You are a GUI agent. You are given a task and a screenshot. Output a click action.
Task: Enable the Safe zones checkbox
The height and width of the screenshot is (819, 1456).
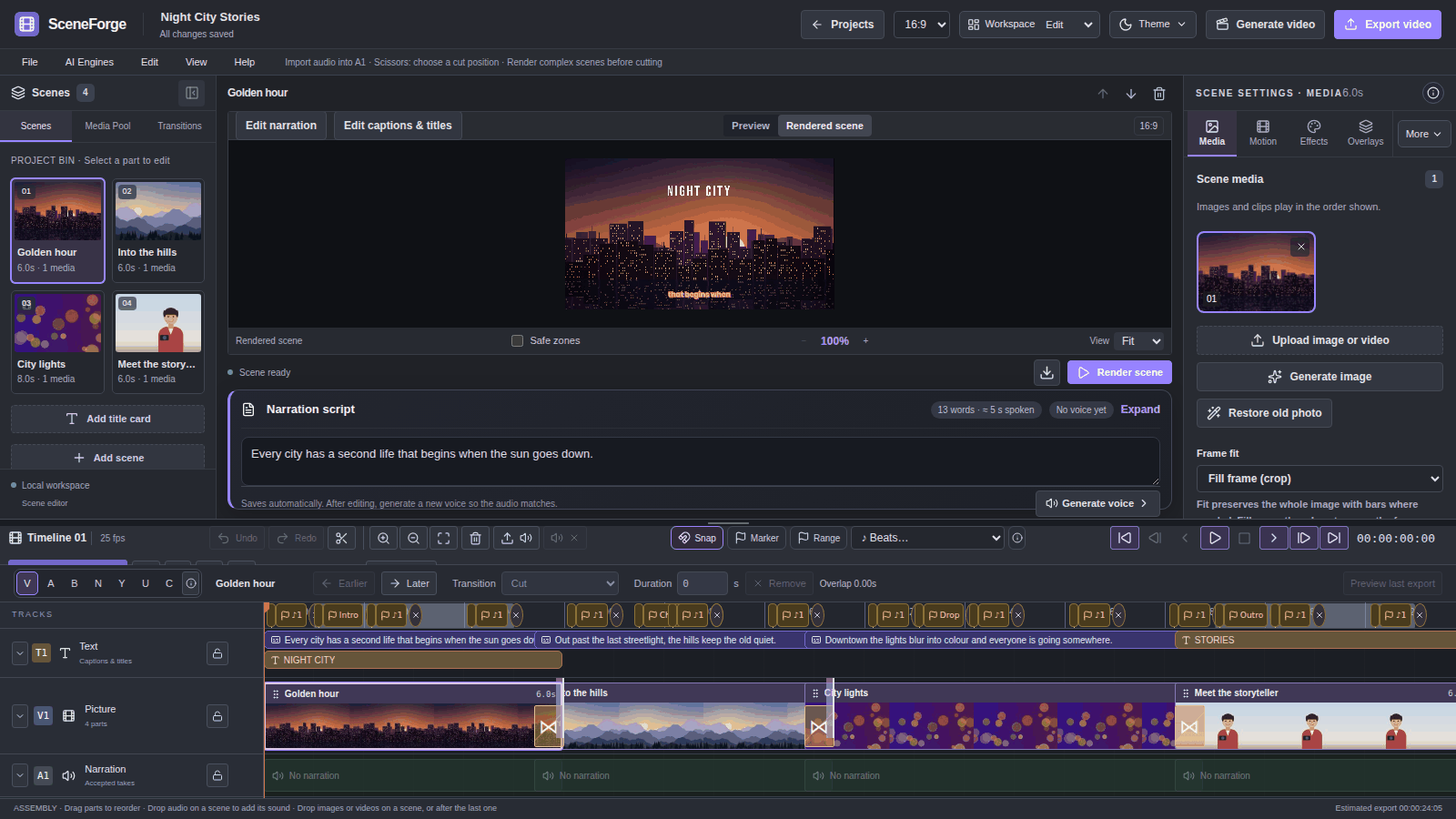click(517, 341)
